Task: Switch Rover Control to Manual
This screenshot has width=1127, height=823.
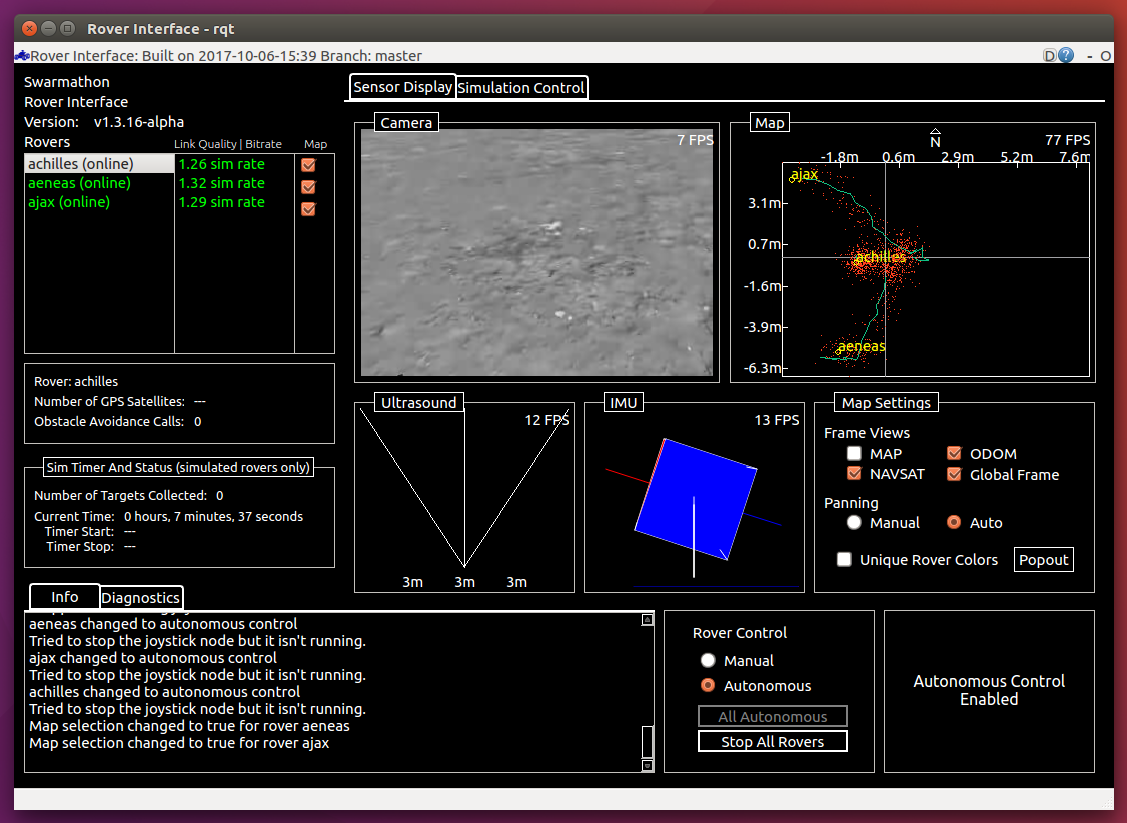Action: [x=708, y=661]
